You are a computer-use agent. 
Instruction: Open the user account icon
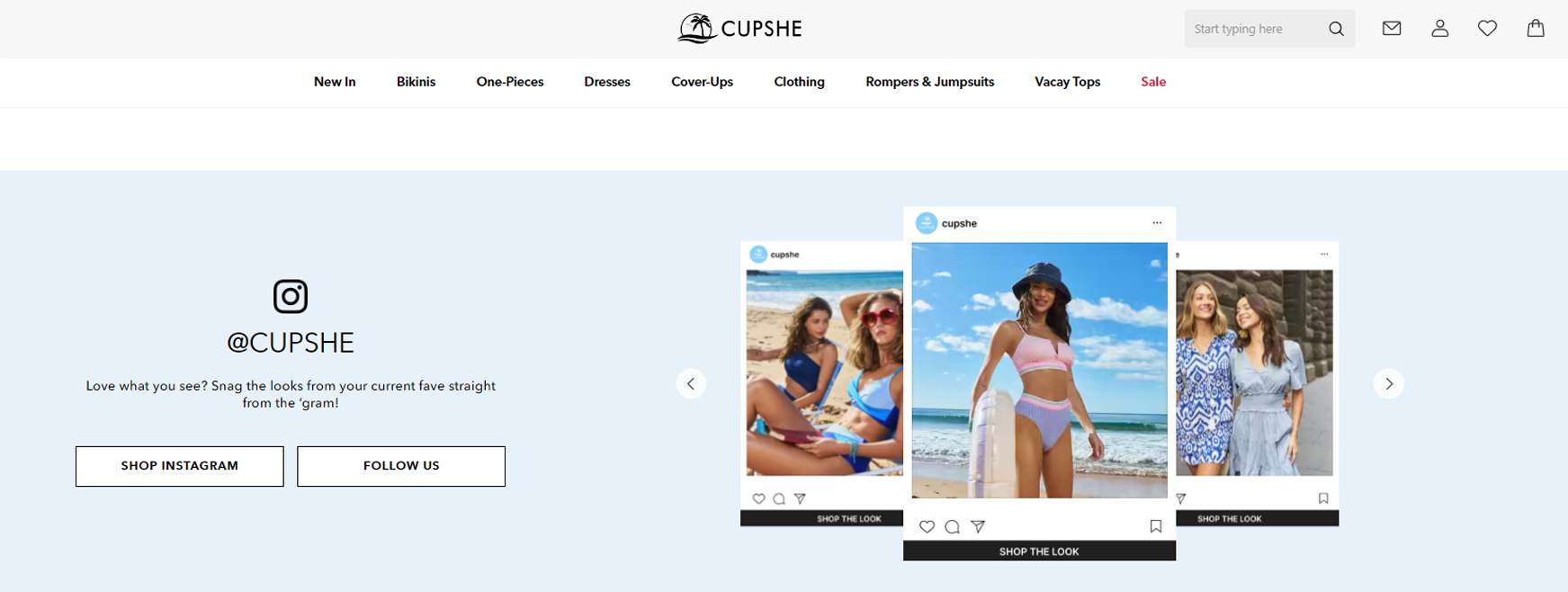[x=1440, y=29]
